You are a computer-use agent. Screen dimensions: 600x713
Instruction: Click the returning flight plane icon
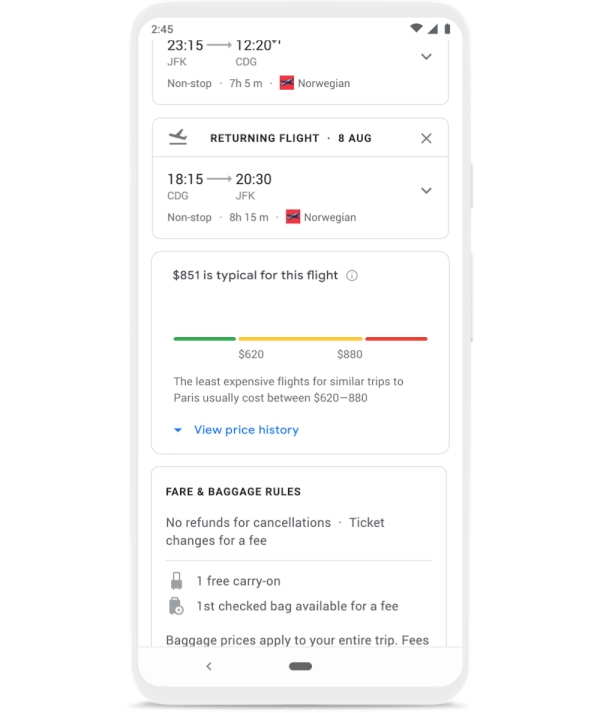[x=178, y=138]
